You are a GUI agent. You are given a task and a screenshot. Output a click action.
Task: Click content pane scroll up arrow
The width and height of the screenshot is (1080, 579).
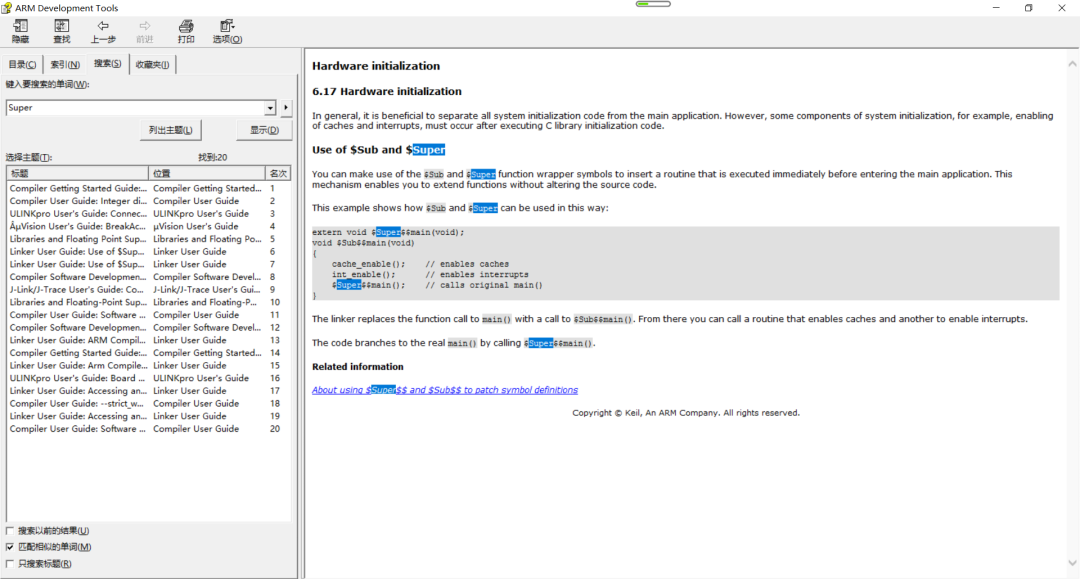tap(1072, 64)
